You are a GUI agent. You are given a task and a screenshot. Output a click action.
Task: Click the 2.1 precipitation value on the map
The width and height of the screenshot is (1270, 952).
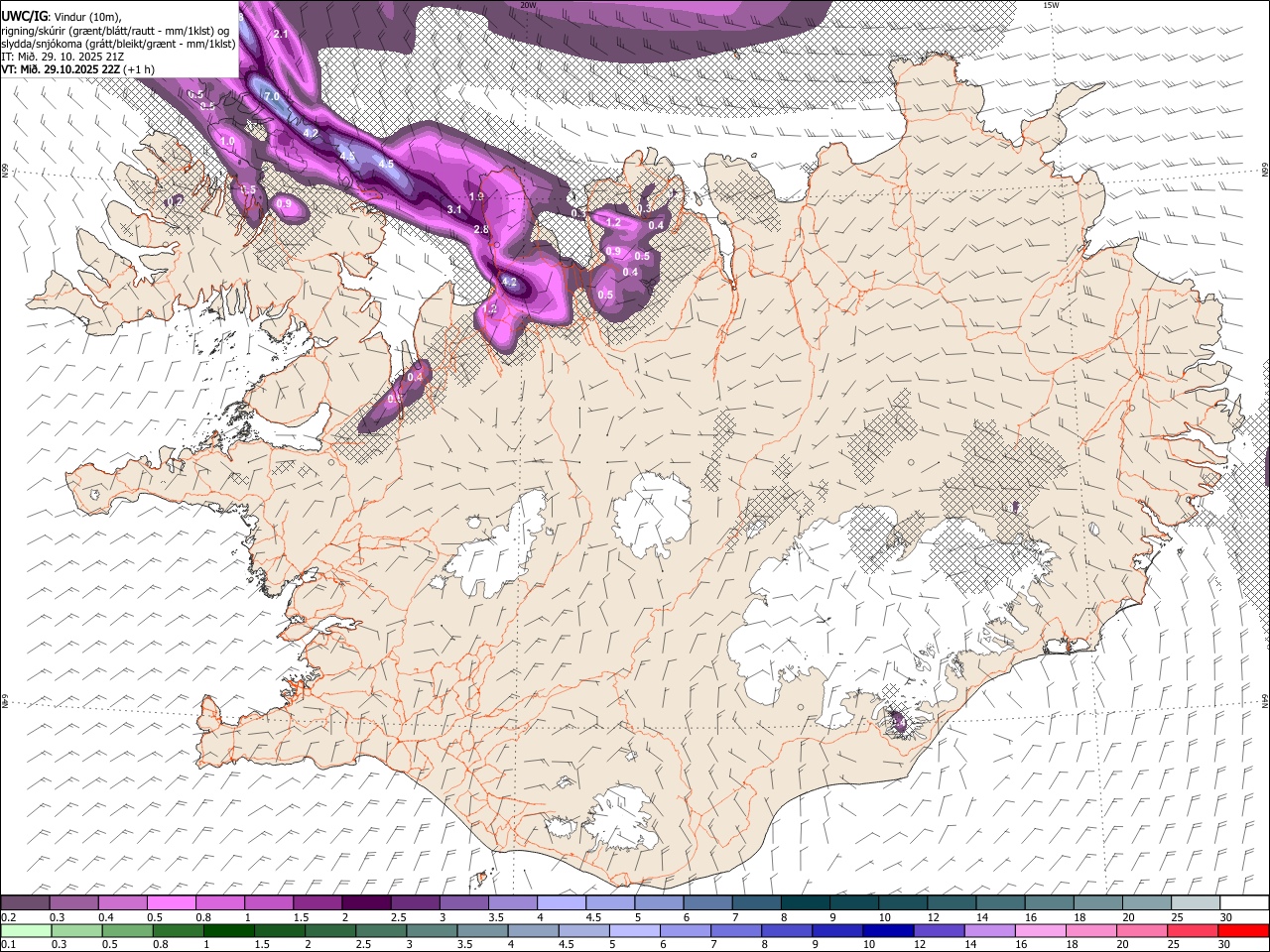pos(280,34)
